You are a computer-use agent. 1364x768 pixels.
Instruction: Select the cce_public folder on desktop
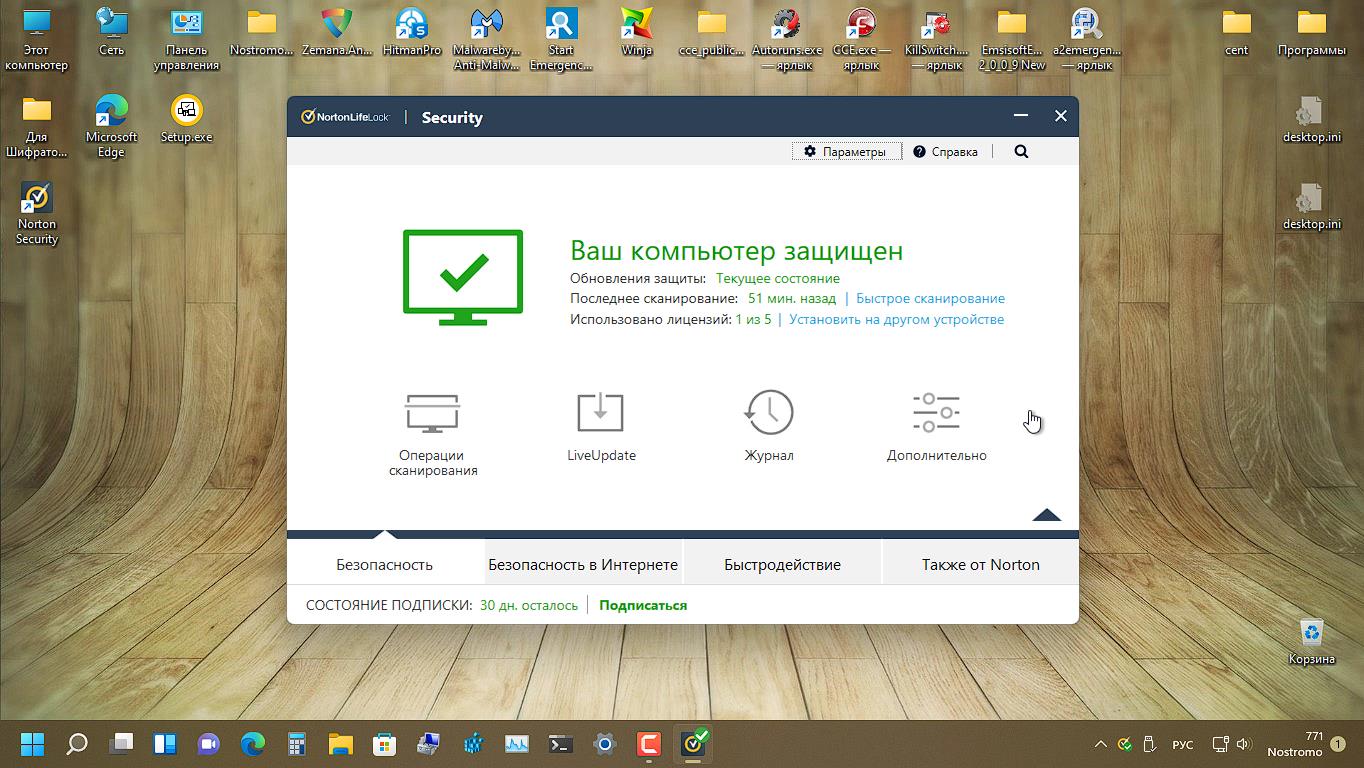[712, 32]
